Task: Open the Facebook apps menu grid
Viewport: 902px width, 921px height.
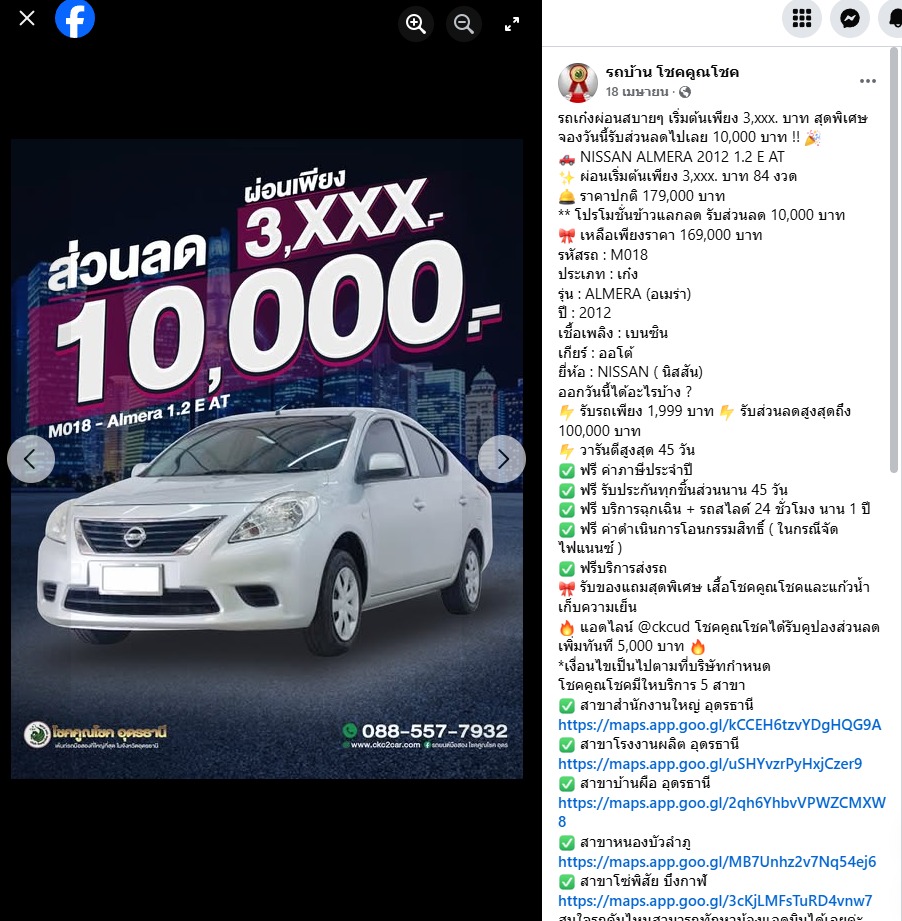Action: click(x=802, y=19)
